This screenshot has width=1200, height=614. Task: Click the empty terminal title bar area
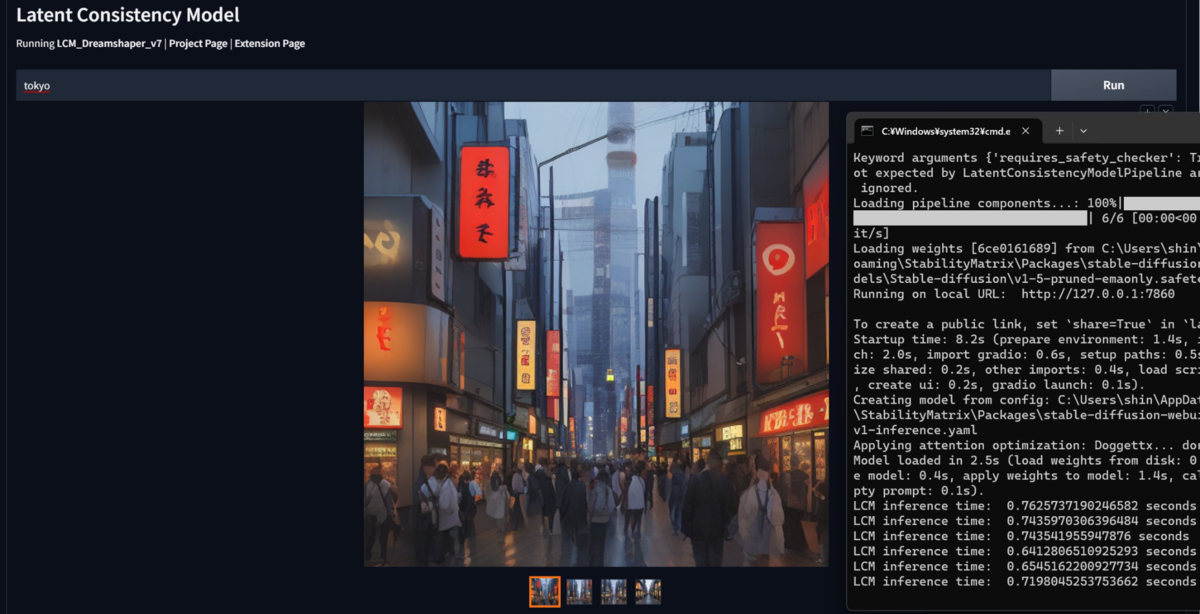(x=1145, y=131)
